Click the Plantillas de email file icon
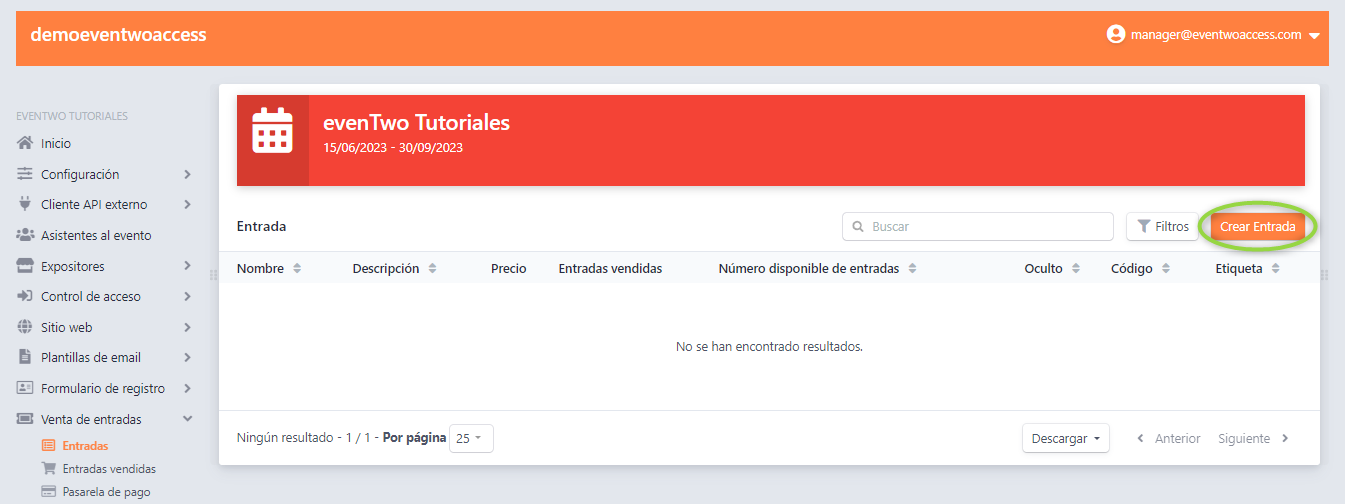The height and width of the screenshot is (504, 1345). pyautogui.click(x=26, y=357)
